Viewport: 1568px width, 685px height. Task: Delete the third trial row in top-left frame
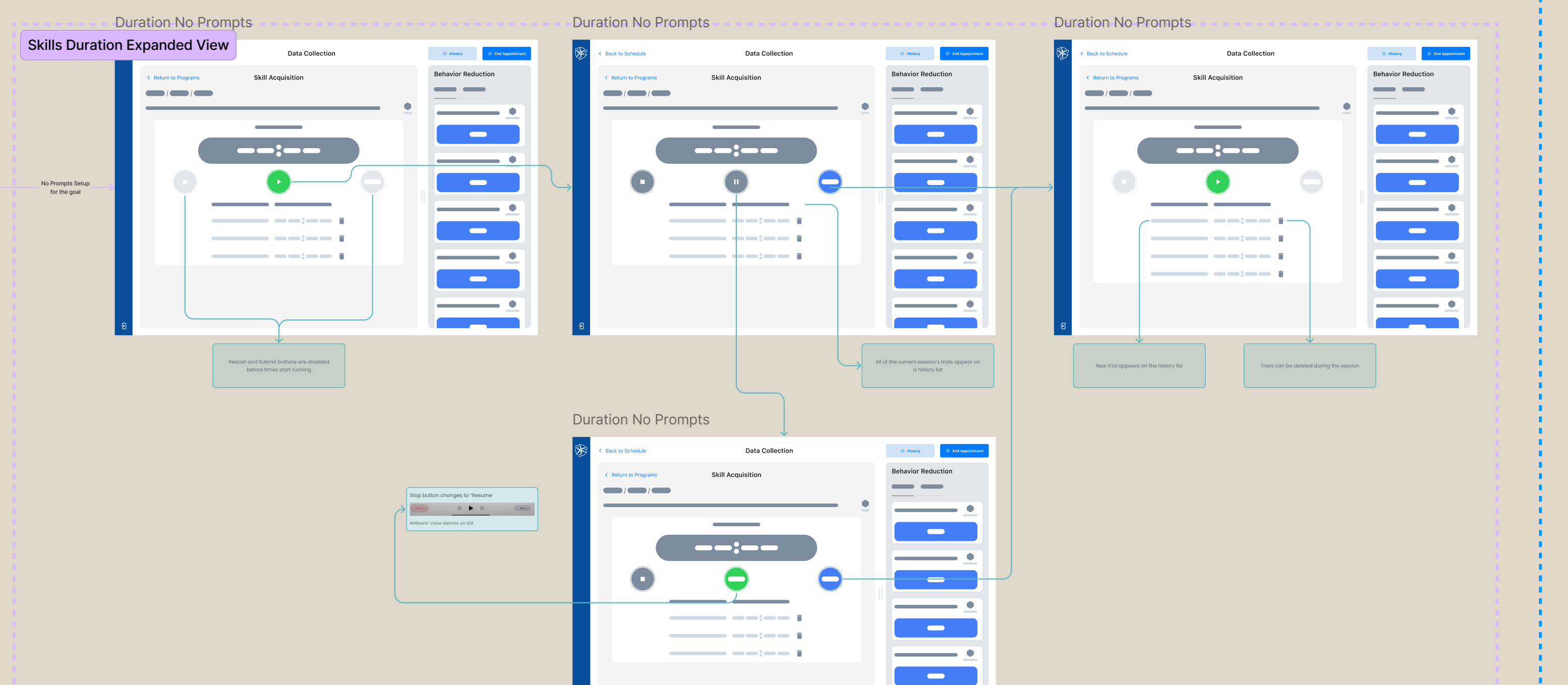coord(341,256)
